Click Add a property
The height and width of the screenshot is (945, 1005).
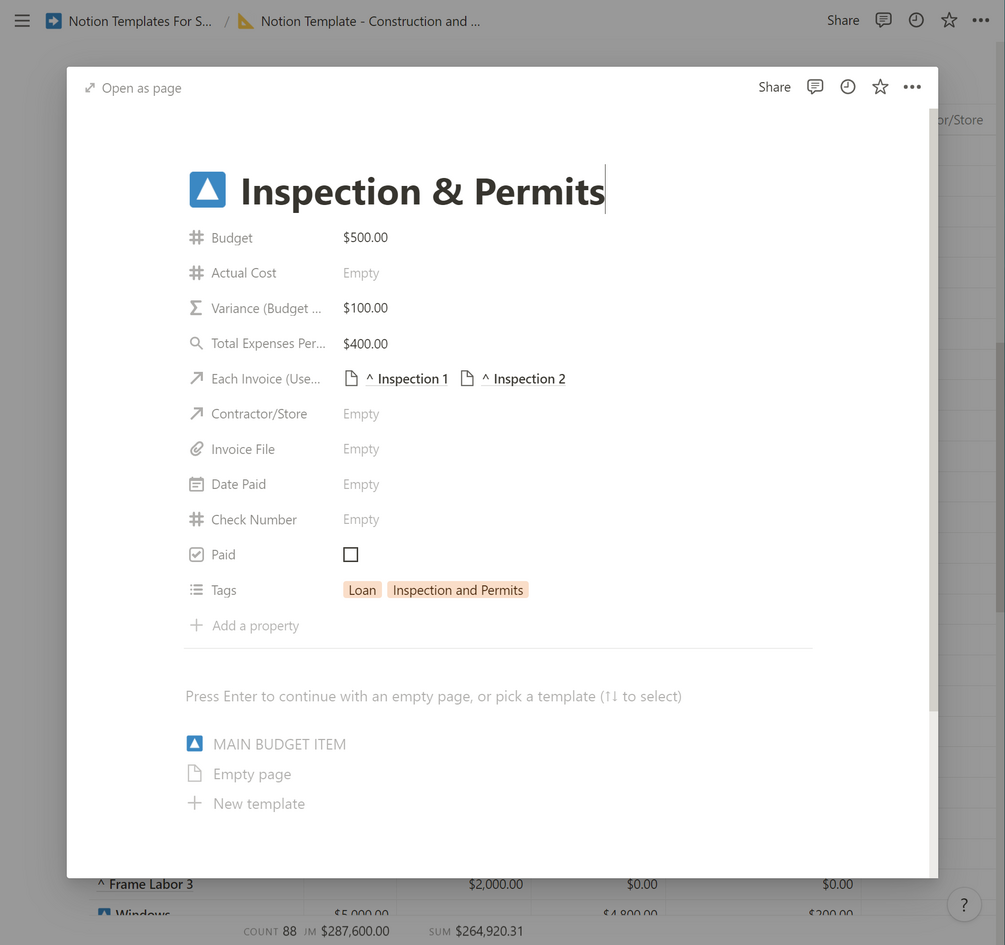click(x=255, y=626)
